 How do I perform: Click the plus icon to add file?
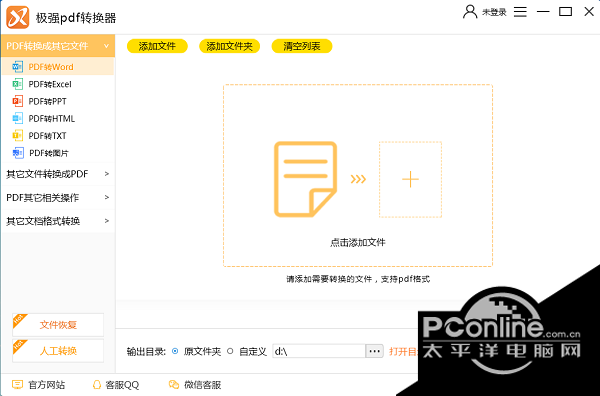pos(410,179)
